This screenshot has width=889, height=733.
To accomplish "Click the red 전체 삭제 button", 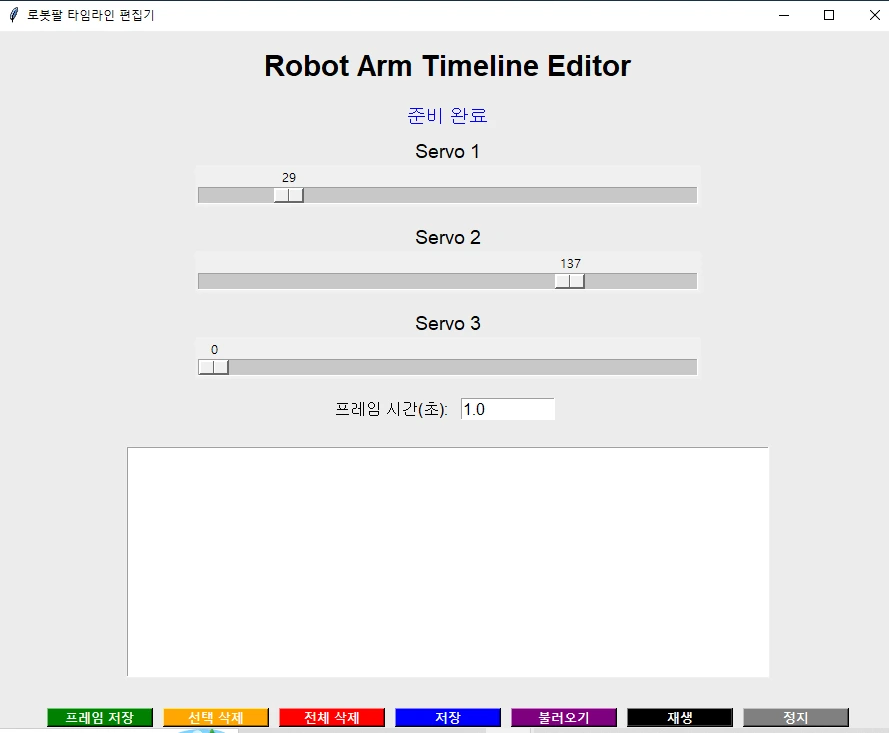I will point(332,717).
